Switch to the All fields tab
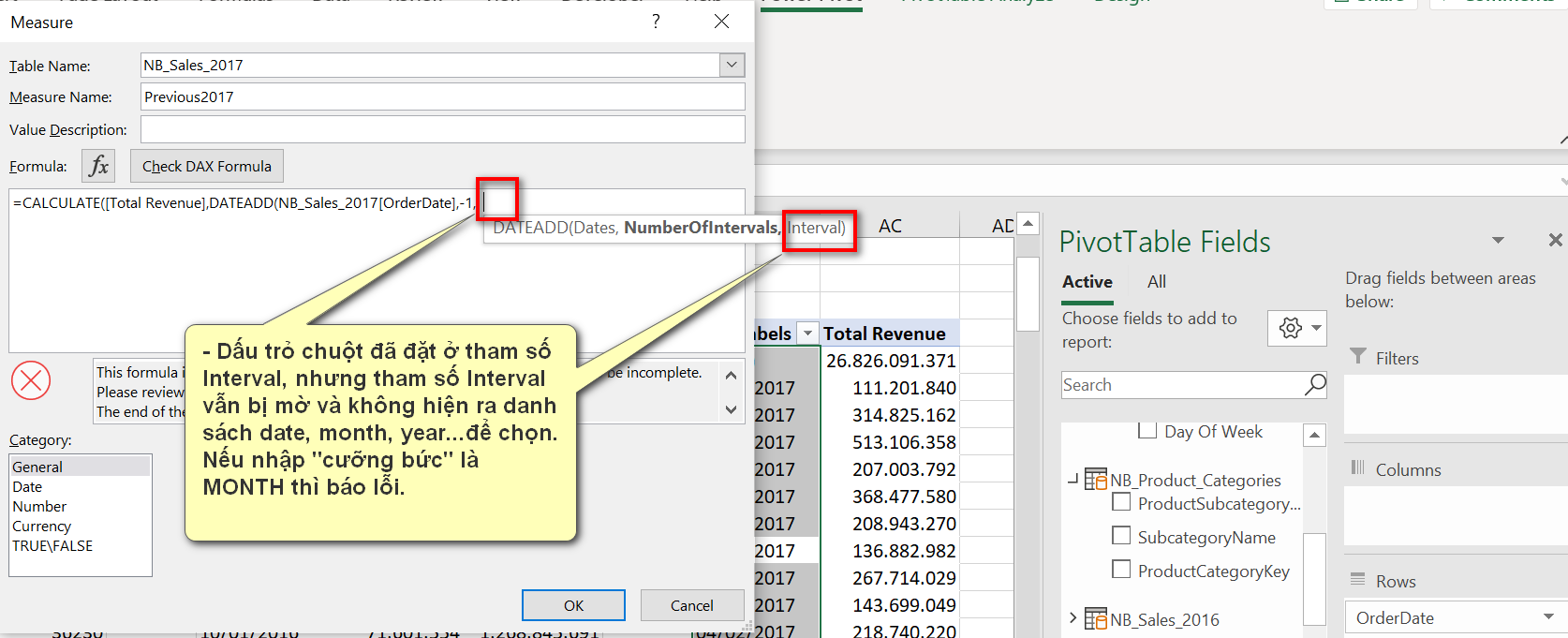The image size is (1568, 638). (x=1157, y=282)
